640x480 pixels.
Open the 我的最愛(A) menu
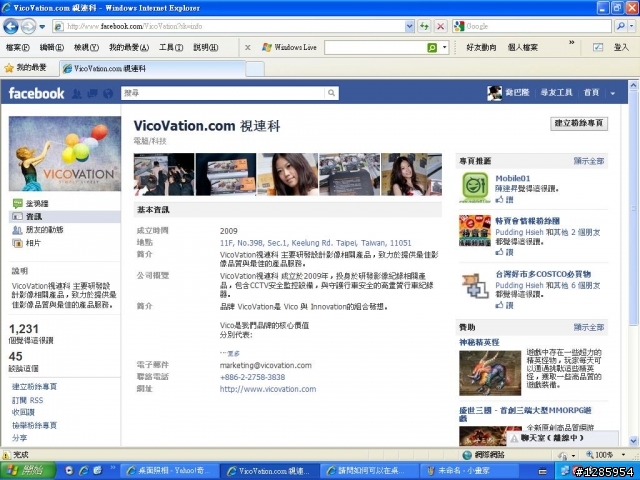[129, 47]
